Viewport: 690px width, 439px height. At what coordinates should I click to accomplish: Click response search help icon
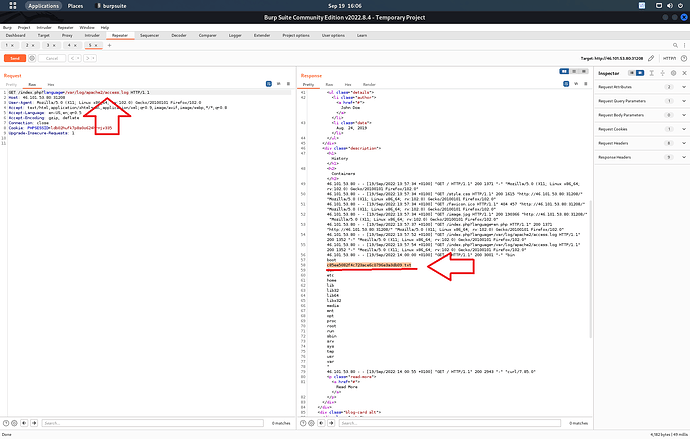pos(303,423)
